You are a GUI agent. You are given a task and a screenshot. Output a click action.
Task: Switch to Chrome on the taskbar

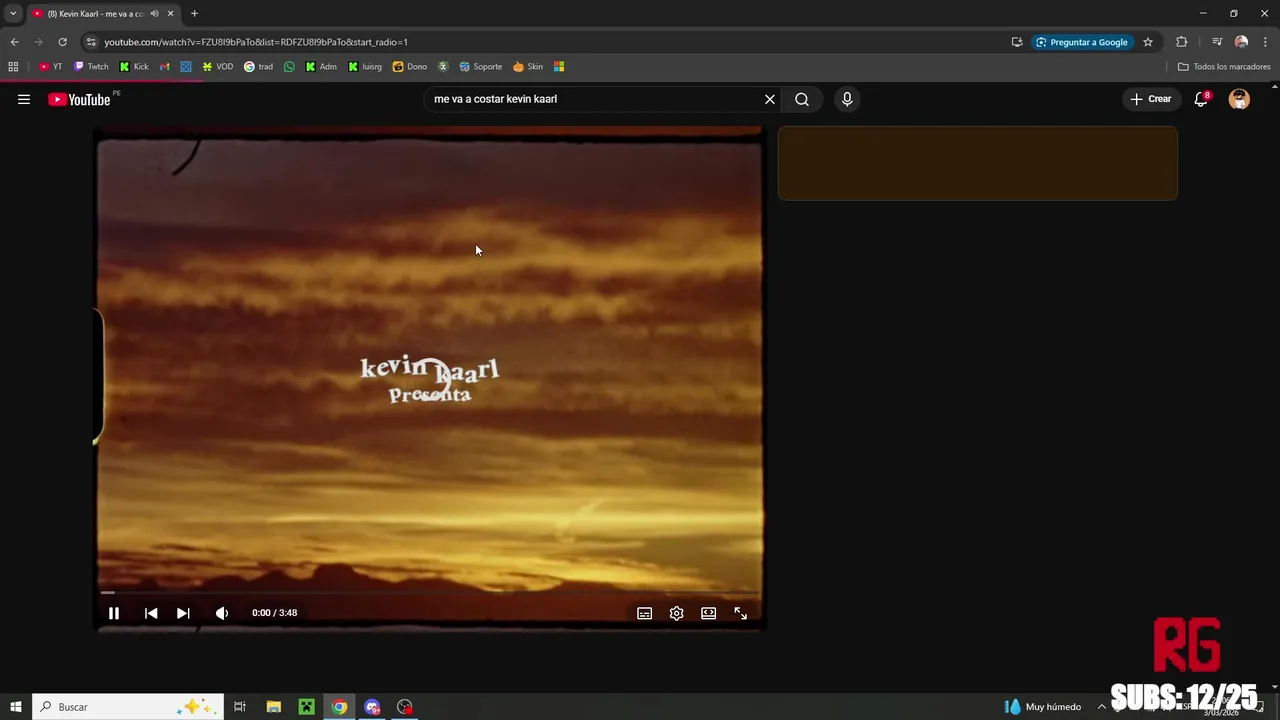(x=339, y=707)
